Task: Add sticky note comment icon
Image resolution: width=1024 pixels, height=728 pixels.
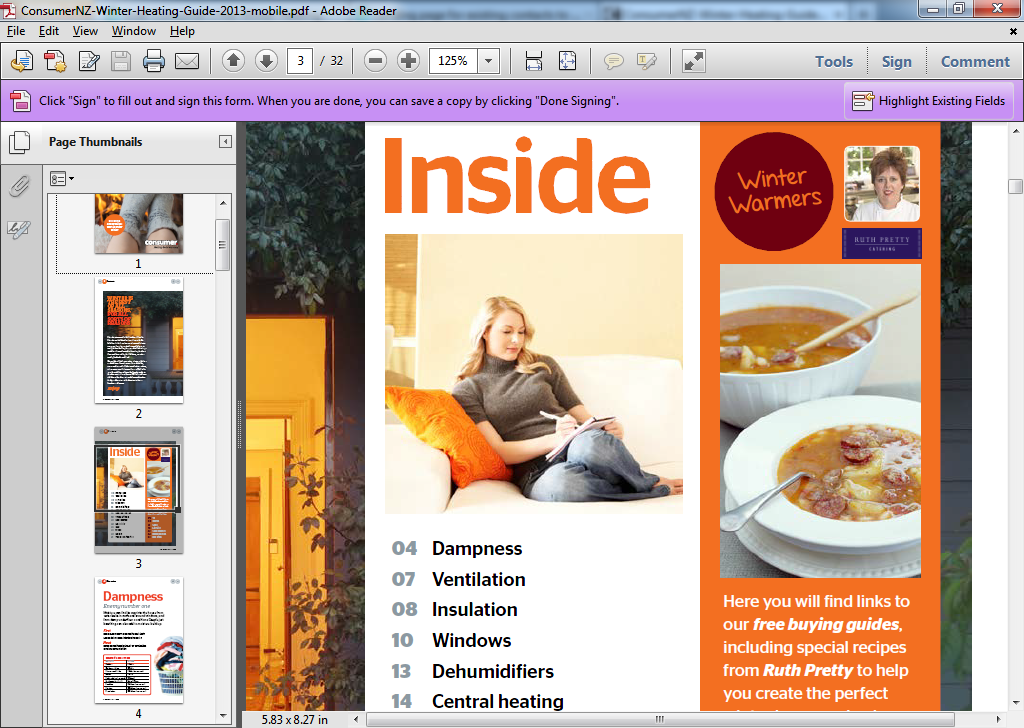Action: pos(613,61)
